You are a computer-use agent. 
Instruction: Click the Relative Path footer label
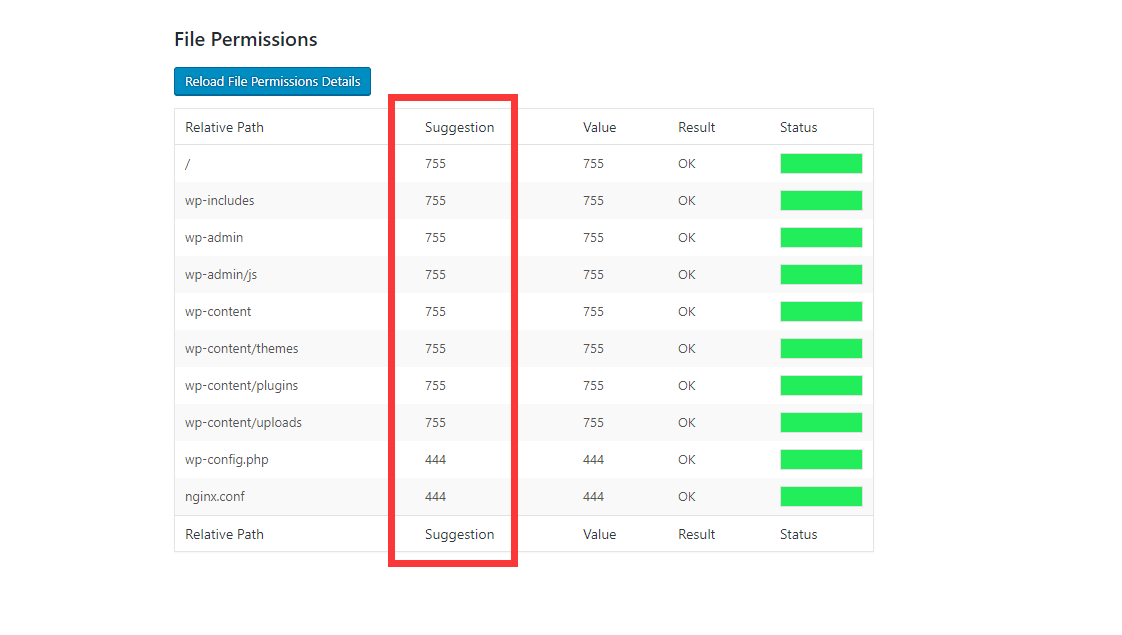click(x=224, y=534)
